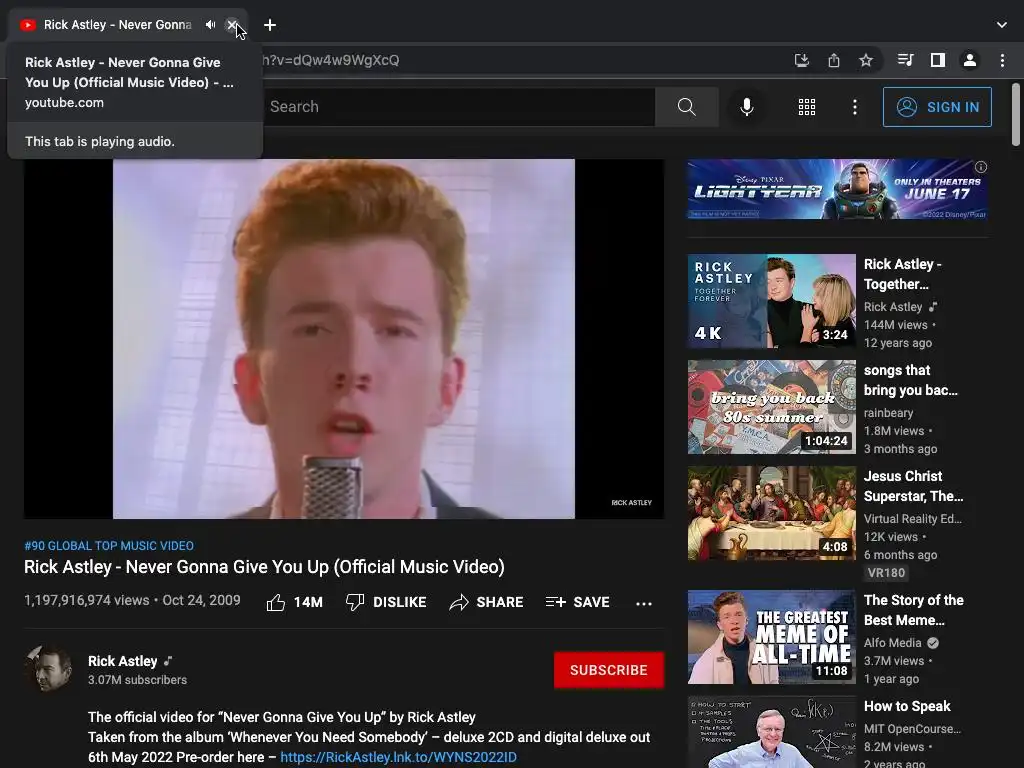
Task: Open the Together Forever video thumbnail
Action: coord(771,301)
